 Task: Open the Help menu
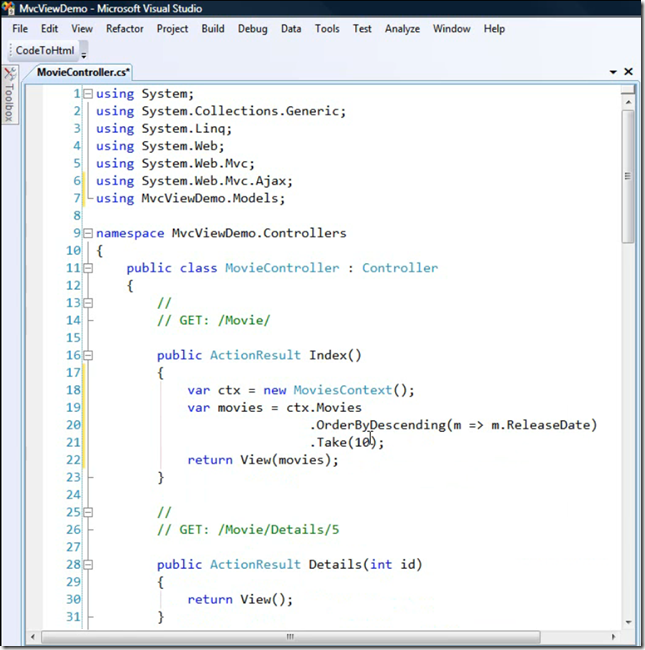(x=494, y=29)
